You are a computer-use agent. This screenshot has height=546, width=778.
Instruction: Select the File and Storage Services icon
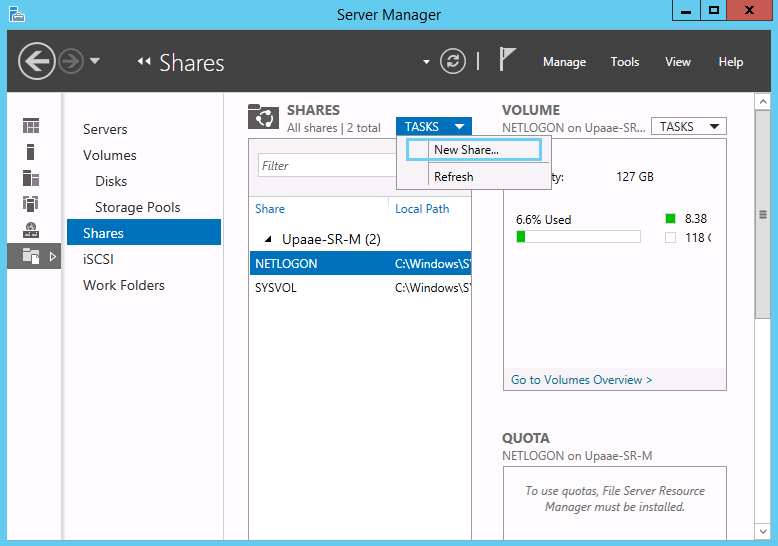pyautogui.click(x=31, y=256)
